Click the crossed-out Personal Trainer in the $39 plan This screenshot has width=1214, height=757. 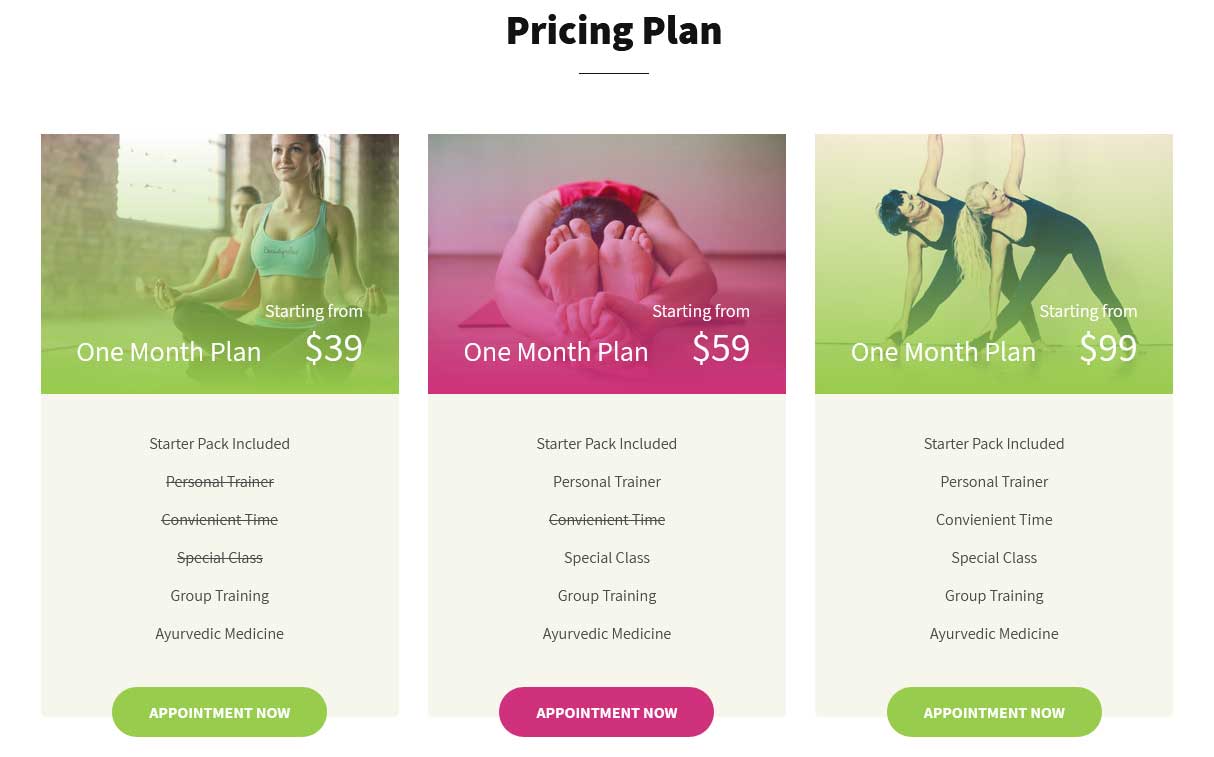tap(220, 482)
